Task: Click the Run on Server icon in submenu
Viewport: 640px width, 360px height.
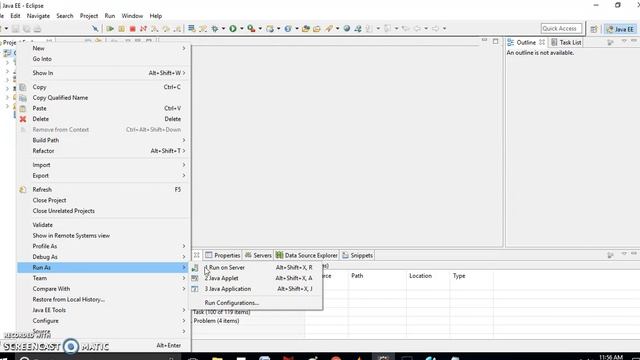Action: coord(195,268)
